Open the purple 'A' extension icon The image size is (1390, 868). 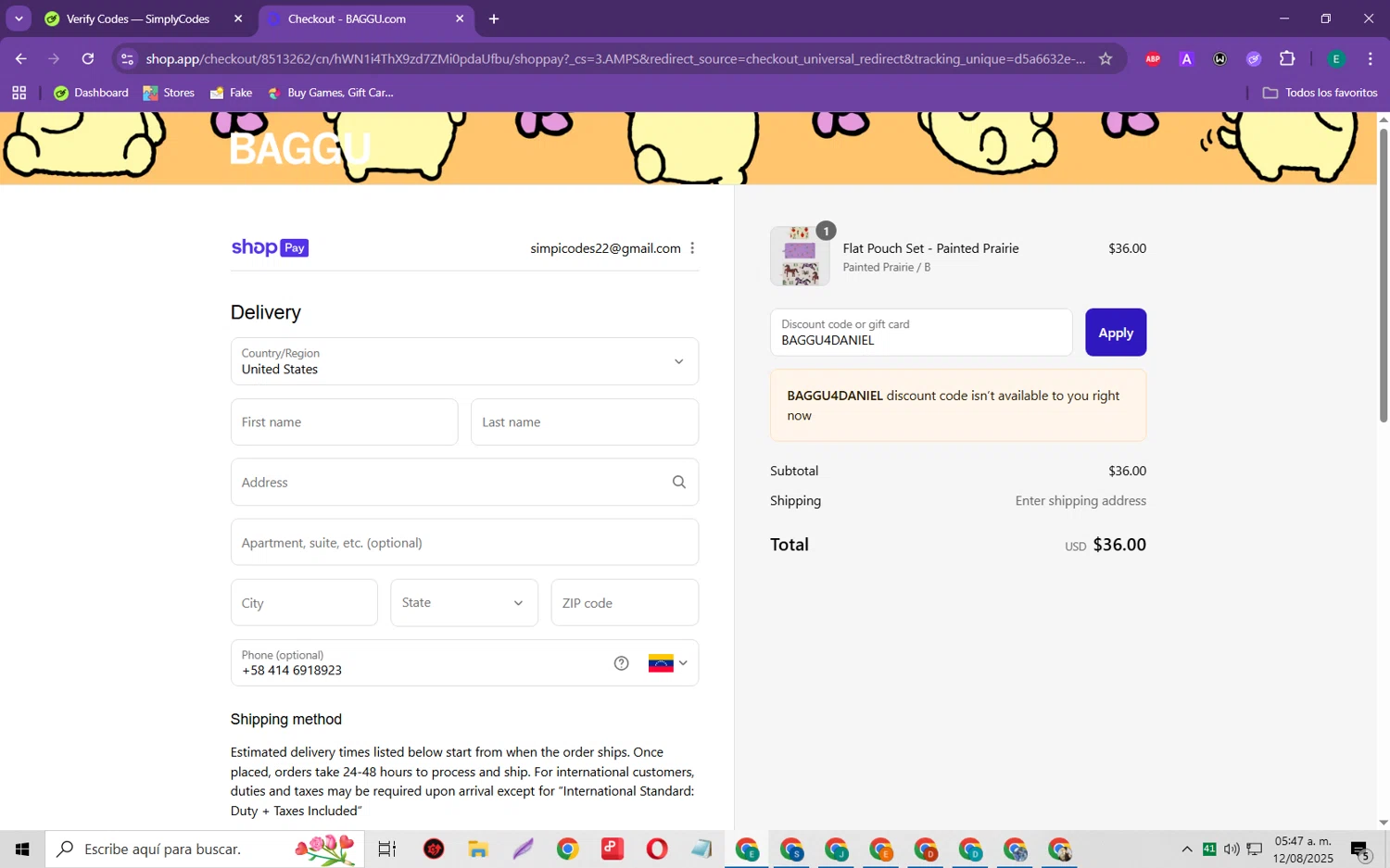1186,58
